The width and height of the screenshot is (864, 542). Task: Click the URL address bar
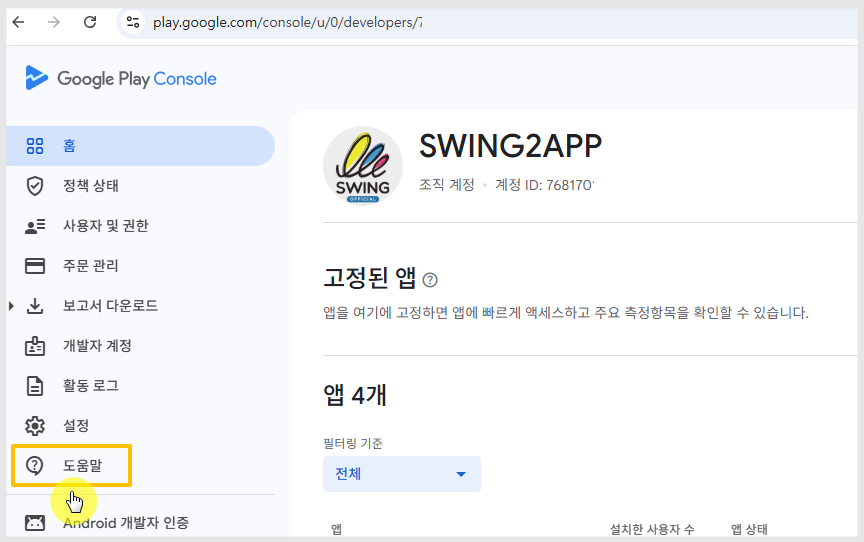pos(286,22)
